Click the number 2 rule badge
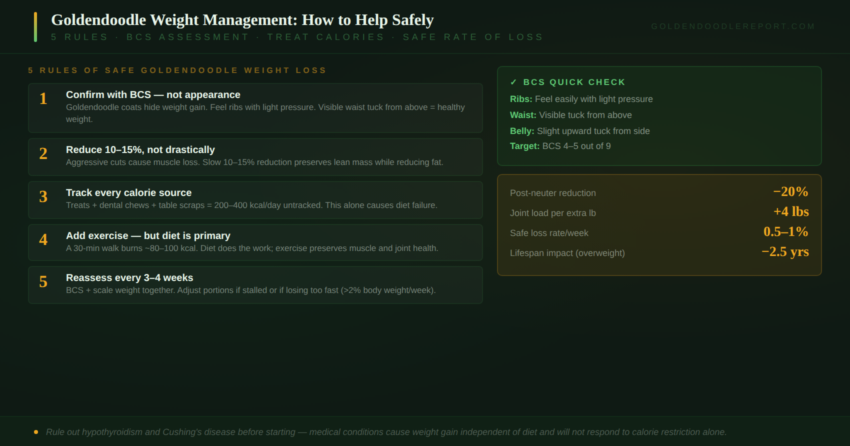 (43, 153)
